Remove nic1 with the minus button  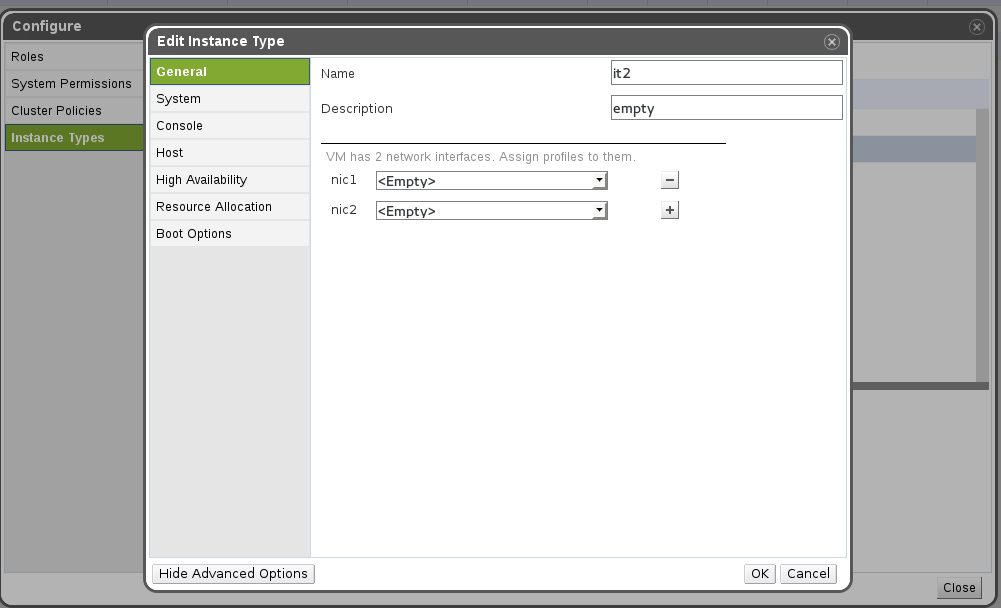[670, 180]
